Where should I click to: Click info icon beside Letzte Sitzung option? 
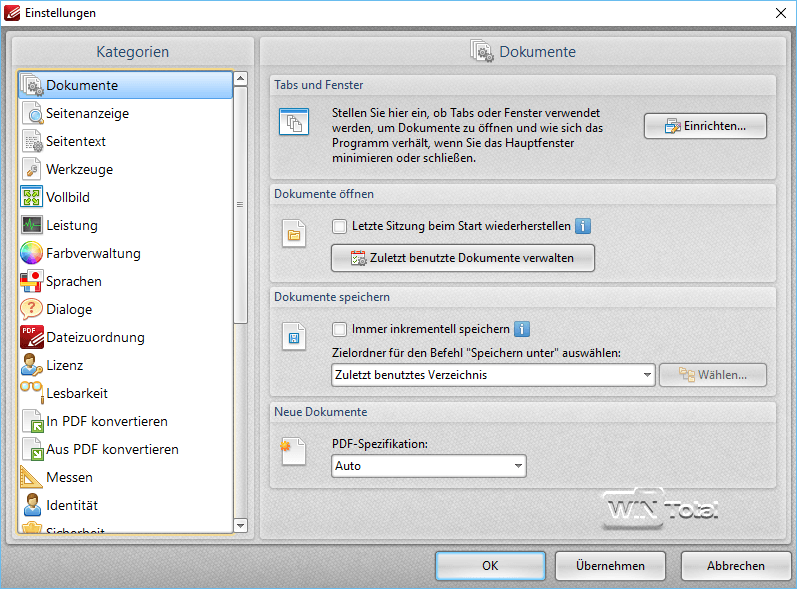(x=583, y=226)
